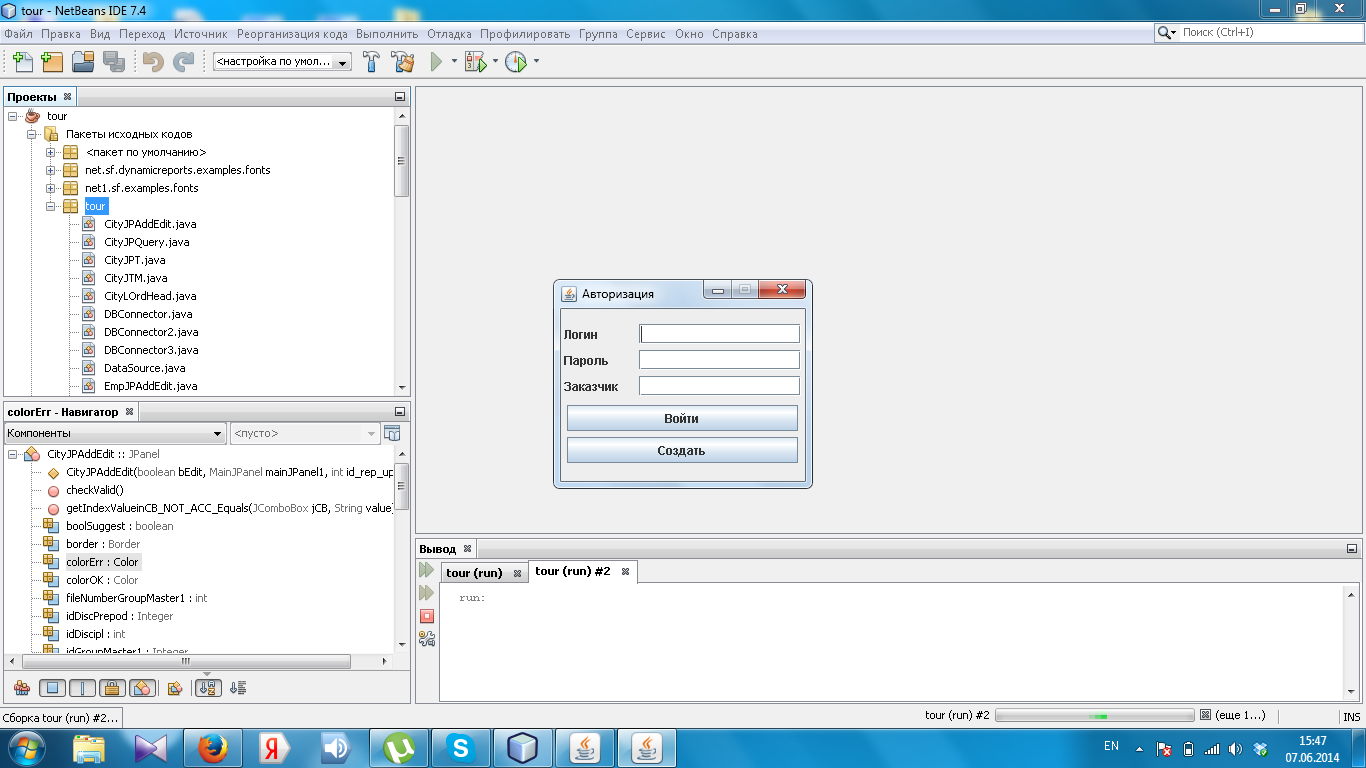Switch to the tour (run) output tab
The image size is (1366, 768).
coord(475,573)
